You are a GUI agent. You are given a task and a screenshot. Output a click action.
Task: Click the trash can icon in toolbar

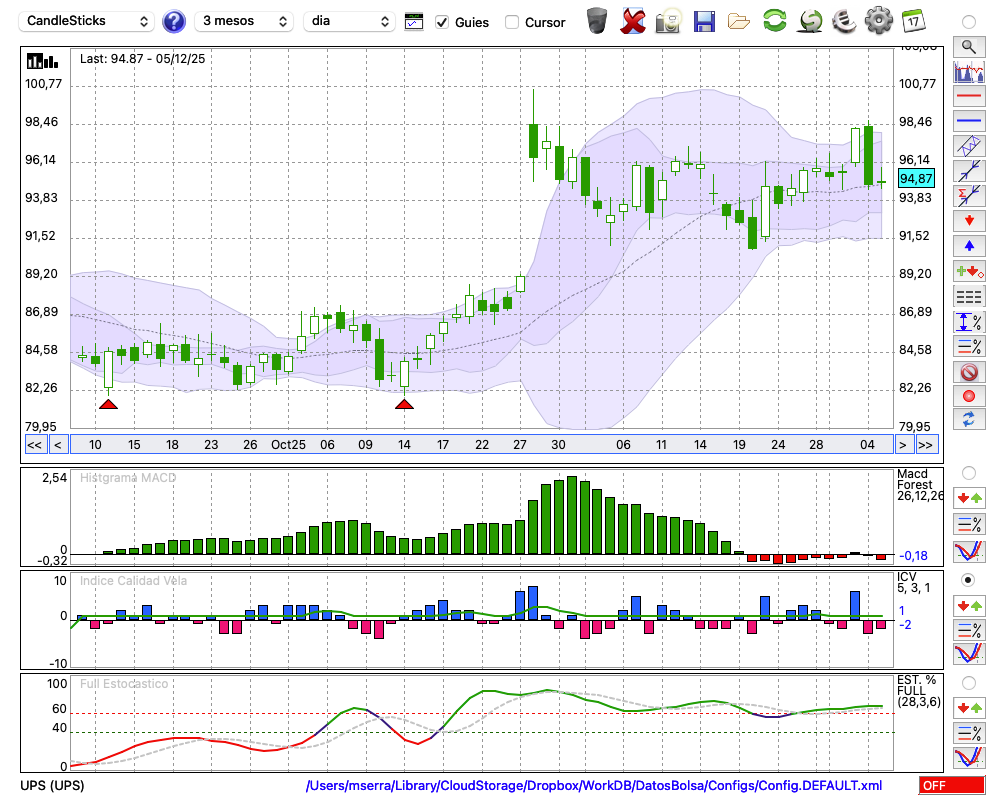[597, 21]
